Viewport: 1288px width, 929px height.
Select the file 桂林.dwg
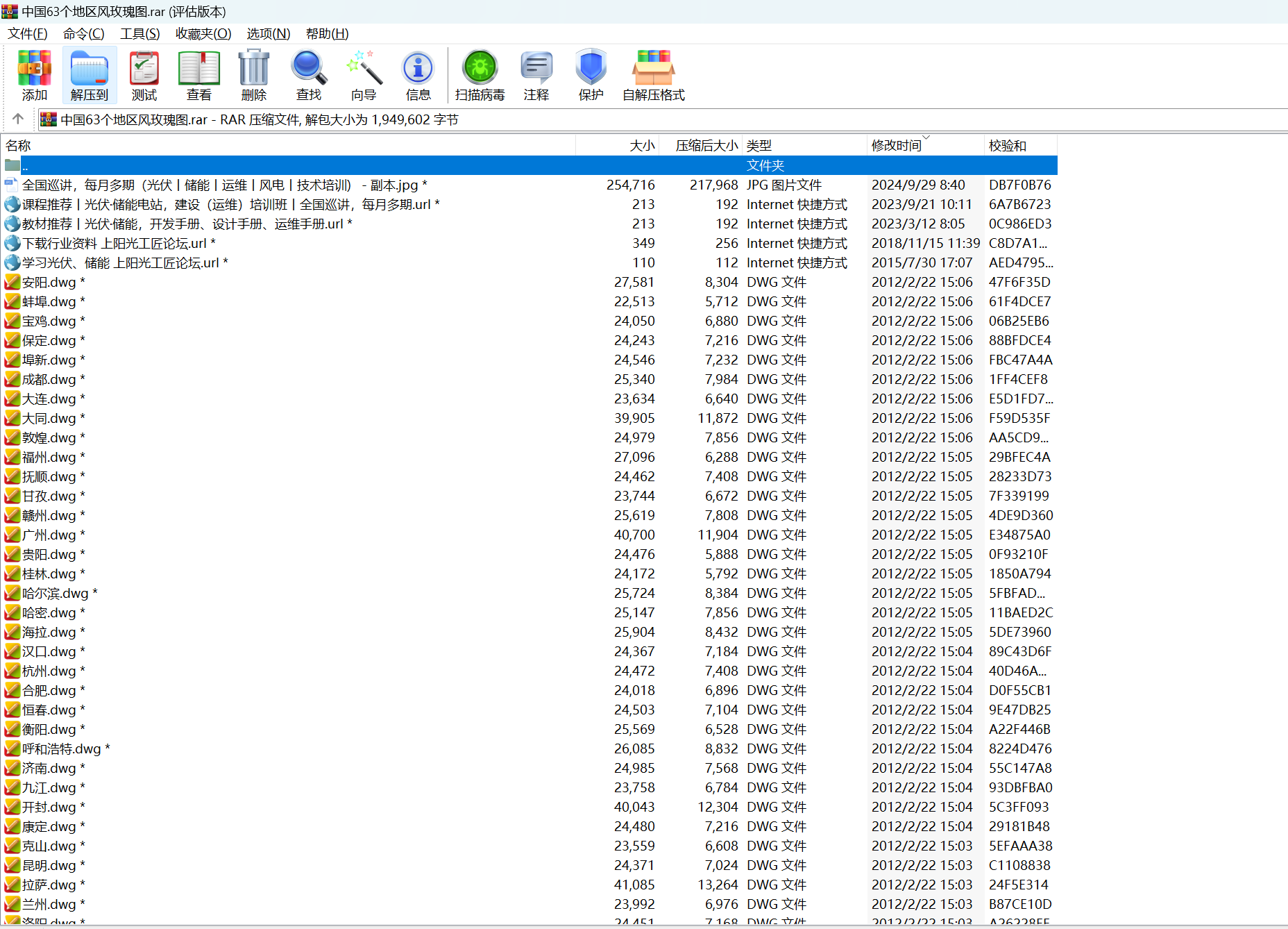pyautogui.click(x=53, y=574)
